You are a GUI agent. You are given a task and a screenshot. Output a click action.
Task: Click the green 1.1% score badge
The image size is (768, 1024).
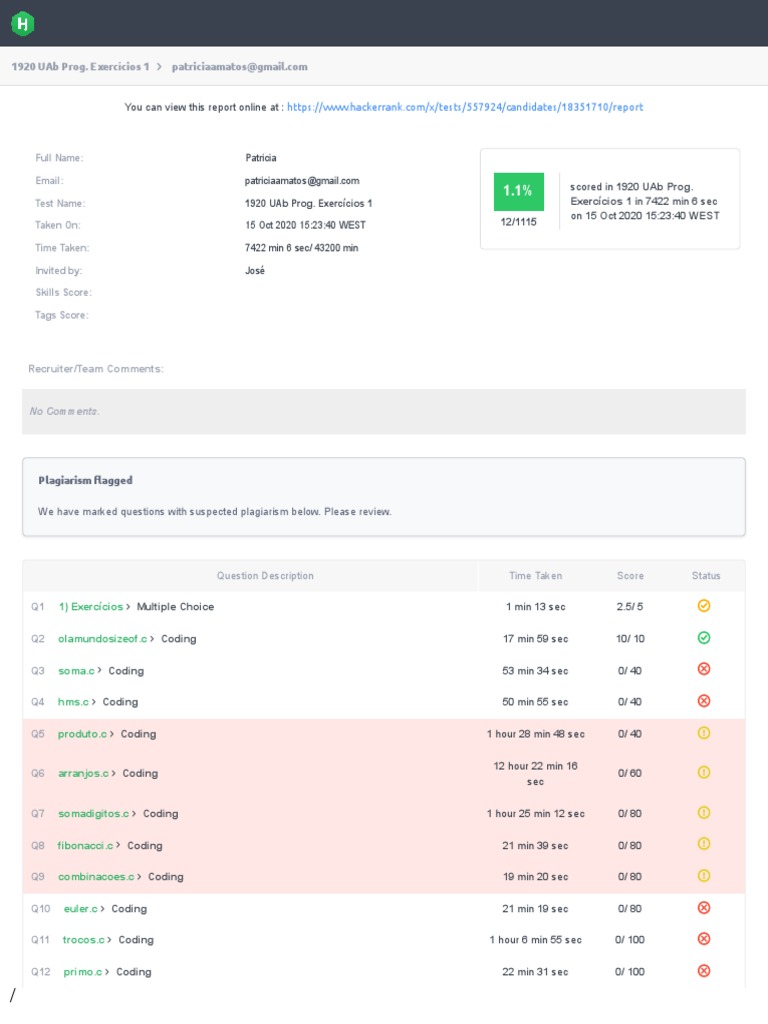(x=518, y=191)
